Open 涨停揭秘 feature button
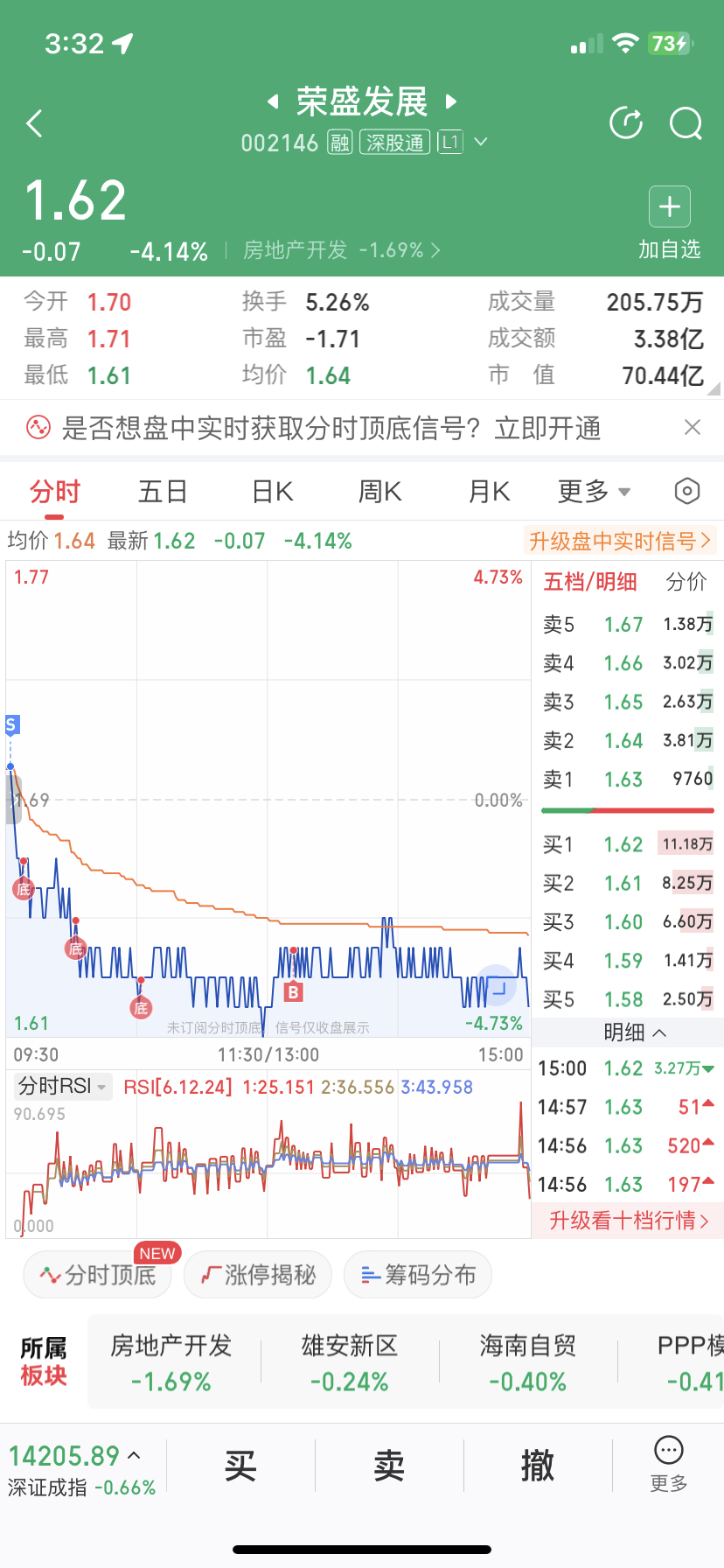 (258, 1275)
